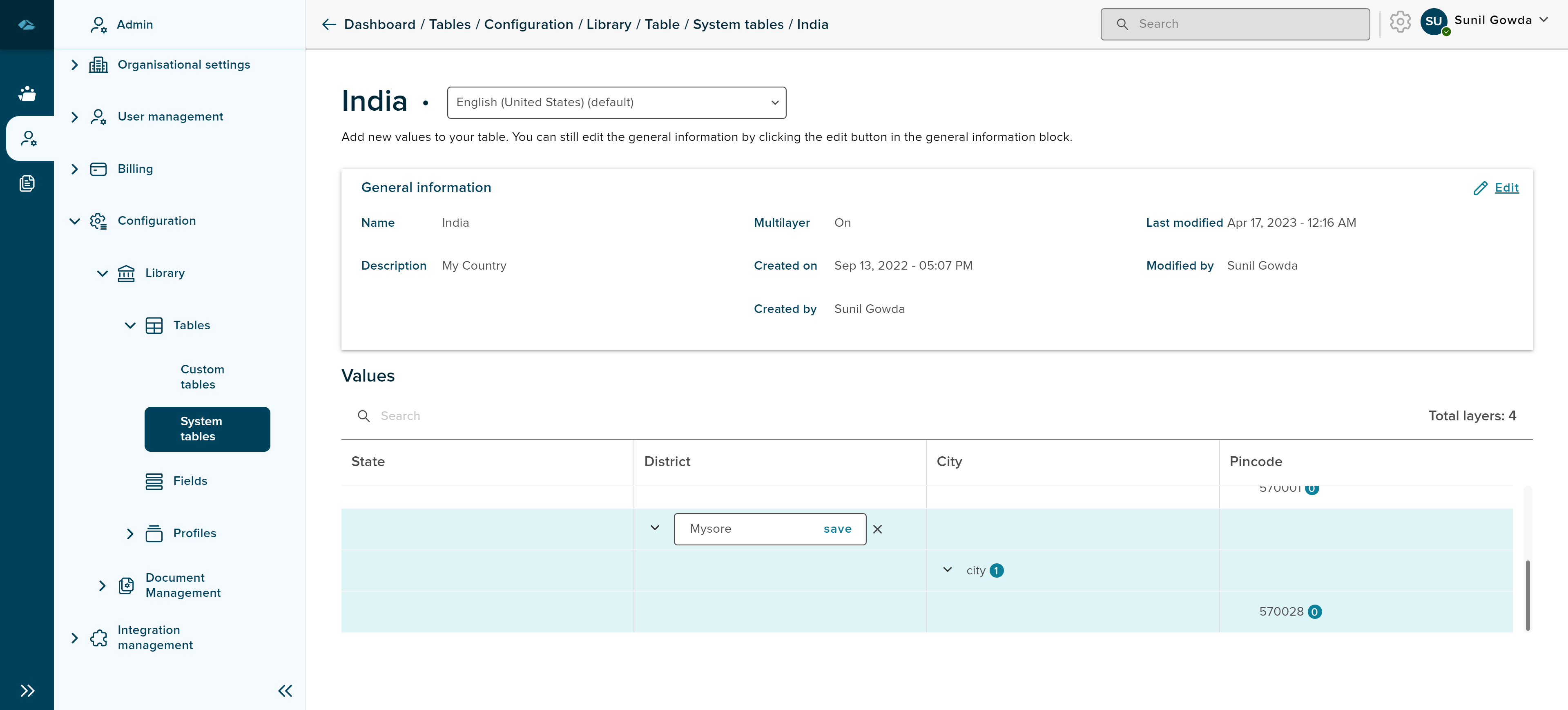This screenshot has width=1568, height=710.
Task: Collapse the Mysore district row chevron
Action: 654,528
